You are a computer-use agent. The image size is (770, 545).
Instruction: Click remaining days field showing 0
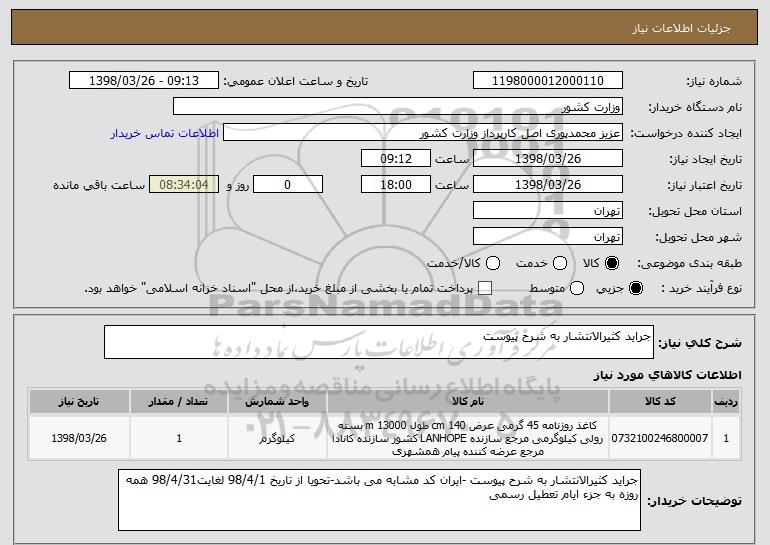(288, 185)
